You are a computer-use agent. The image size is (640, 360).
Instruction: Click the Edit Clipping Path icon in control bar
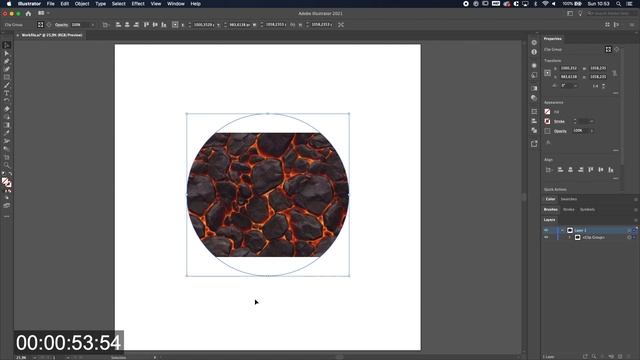click(40, 24)
